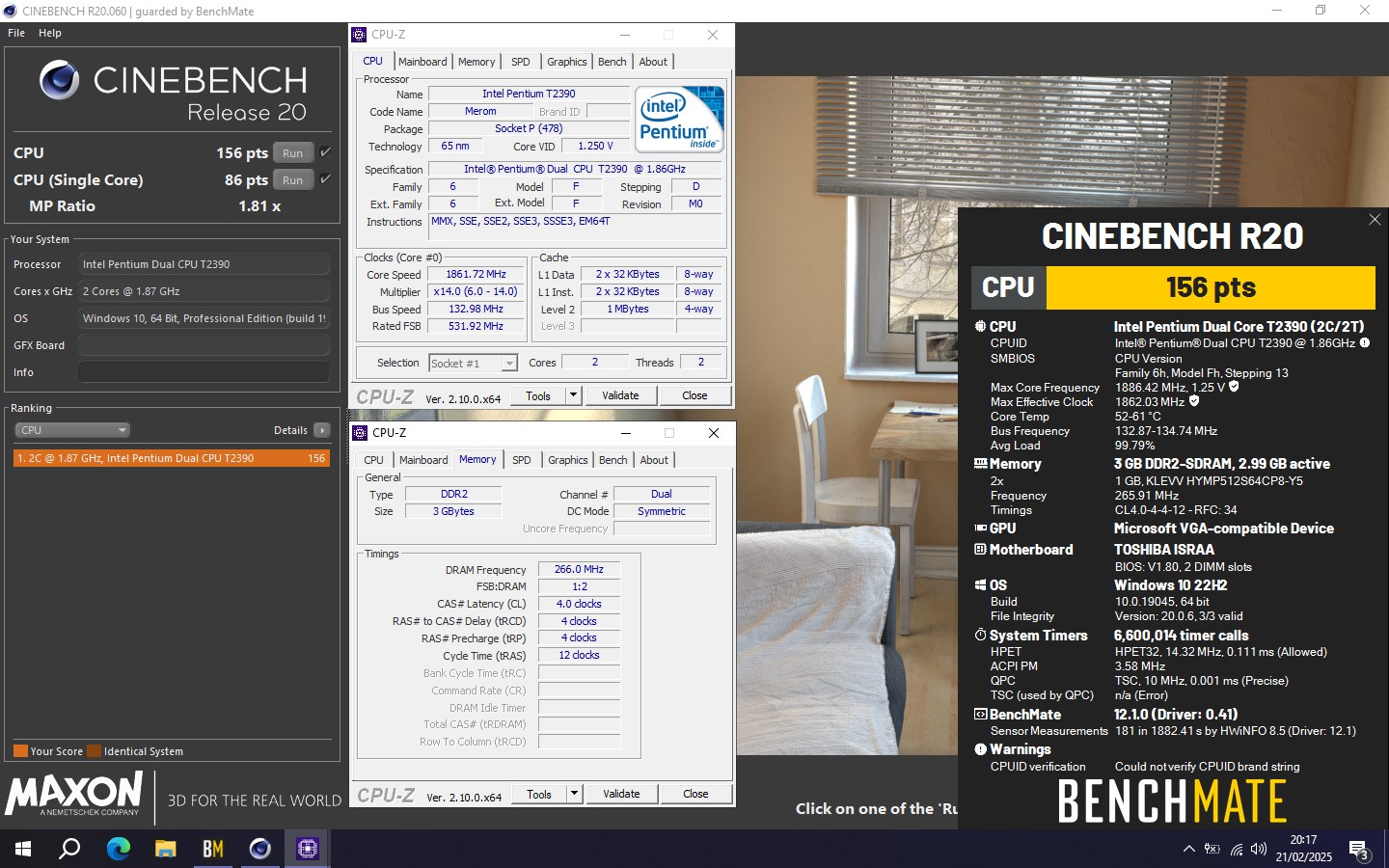Open Bench tab in lower CPU-Z
The width and height of the screenshot is (1389, 868).
coord(613,460)
